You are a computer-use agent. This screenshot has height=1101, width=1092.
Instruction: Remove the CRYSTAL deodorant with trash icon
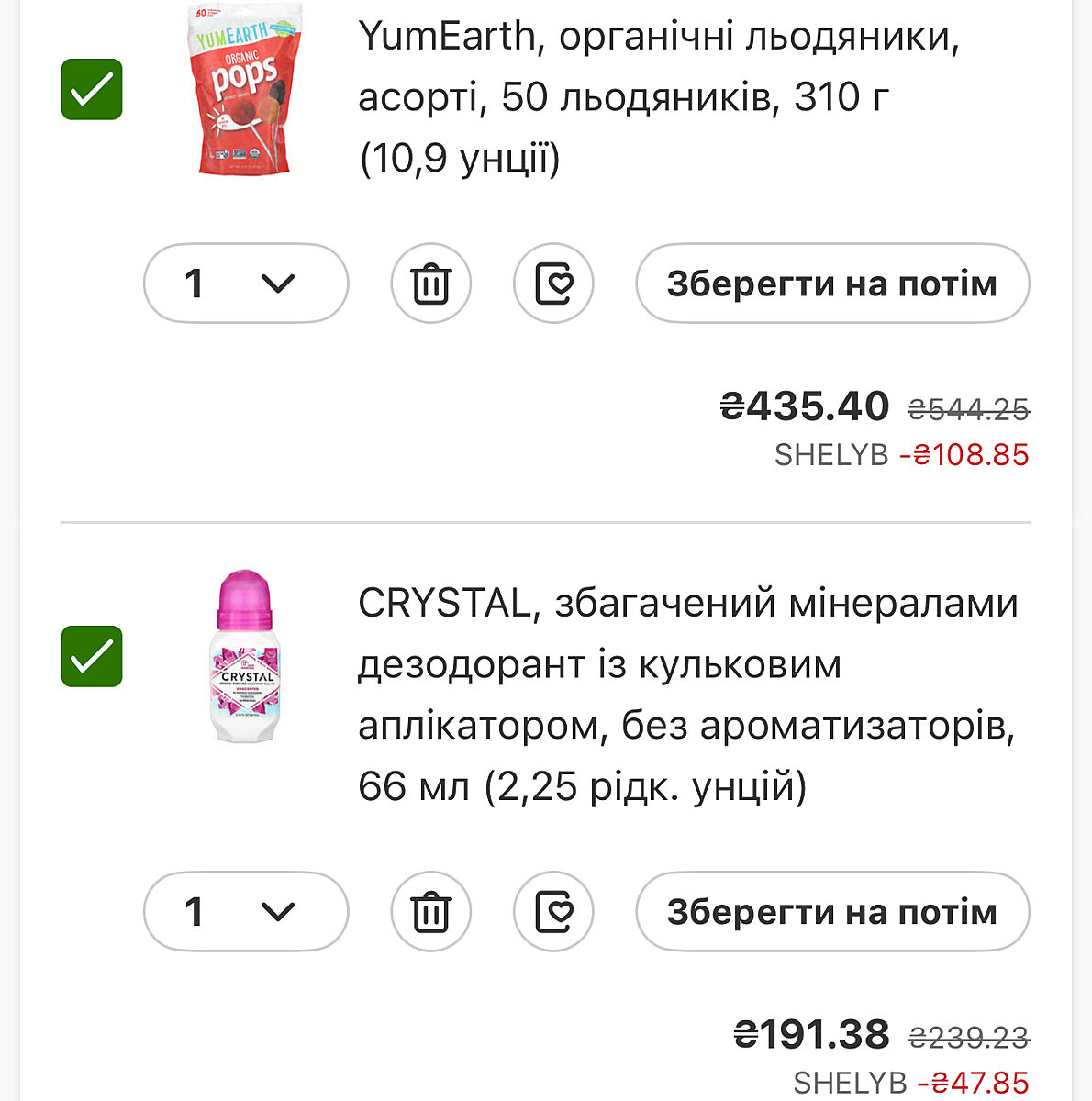(430, 912)
